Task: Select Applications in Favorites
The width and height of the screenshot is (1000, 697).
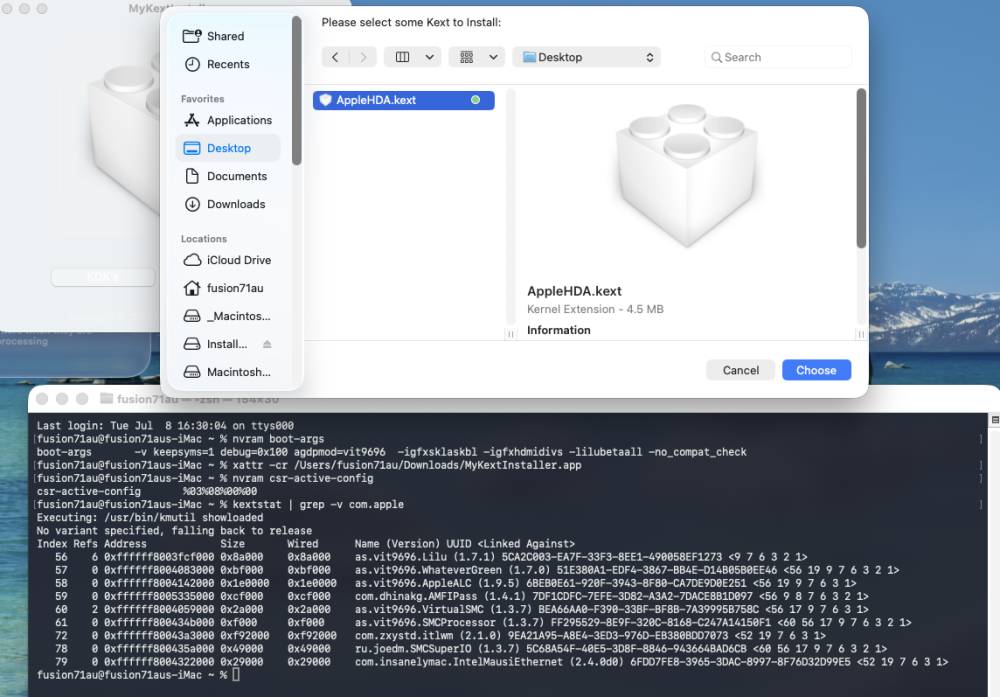Action: (x=227, y=120)
